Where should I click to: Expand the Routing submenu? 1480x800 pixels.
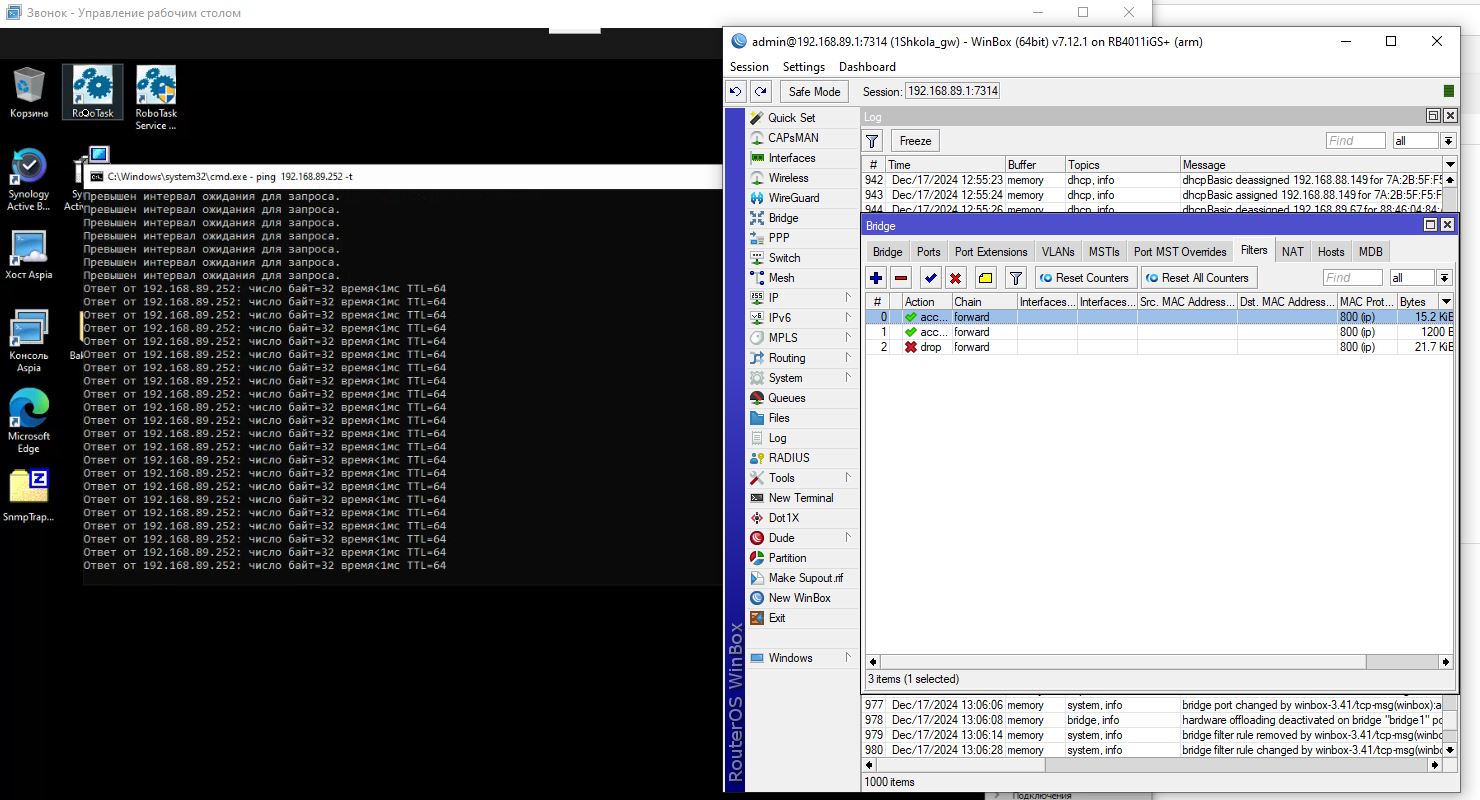802,358
